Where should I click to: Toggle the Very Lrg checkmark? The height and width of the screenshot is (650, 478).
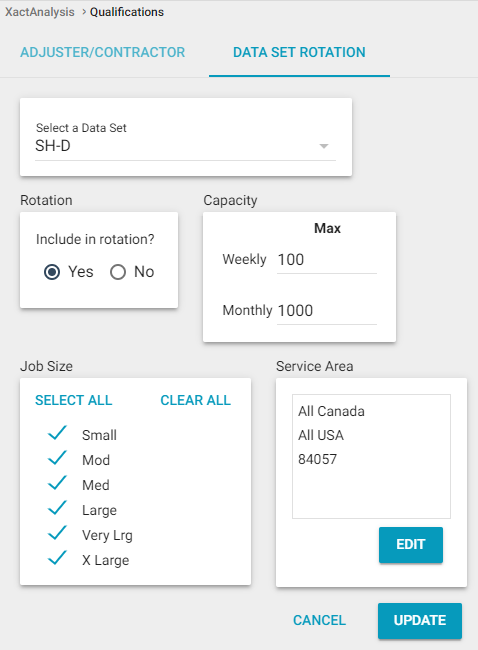point(57,533)
